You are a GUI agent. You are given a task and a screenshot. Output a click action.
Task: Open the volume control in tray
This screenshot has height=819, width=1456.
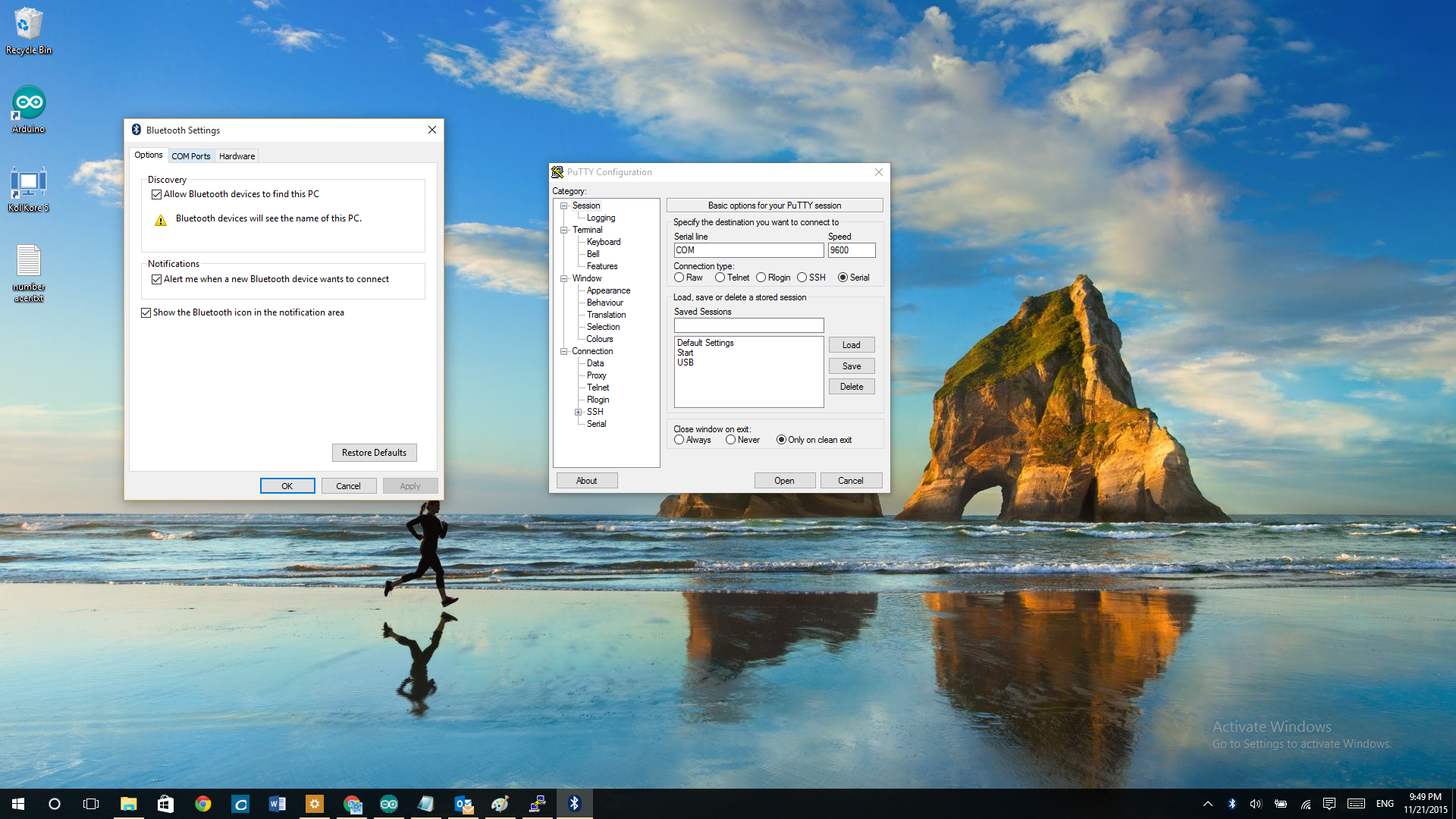coord(1256,804)
